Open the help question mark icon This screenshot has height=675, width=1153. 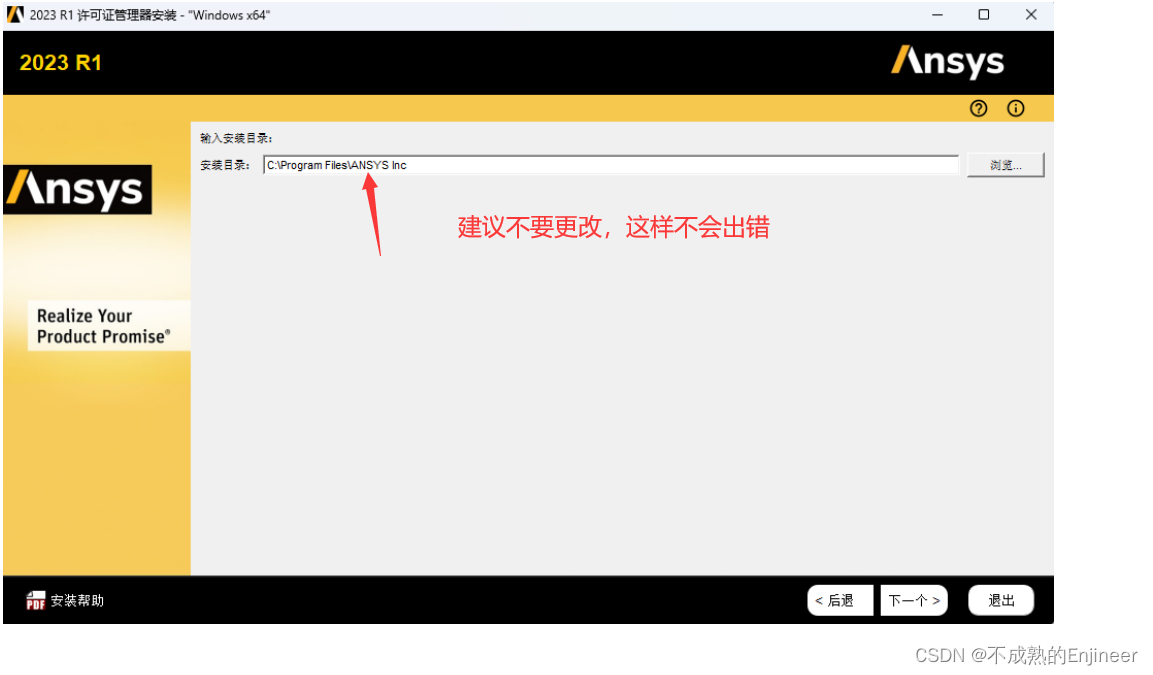(x=978, y=109)
